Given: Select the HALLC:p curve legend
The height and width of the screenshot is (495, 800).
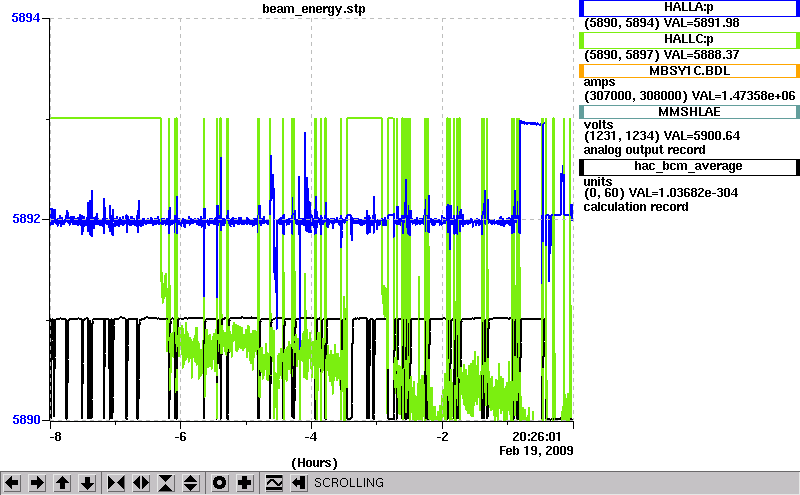Looking at the screenshot, I should click(x=689, y=39).
